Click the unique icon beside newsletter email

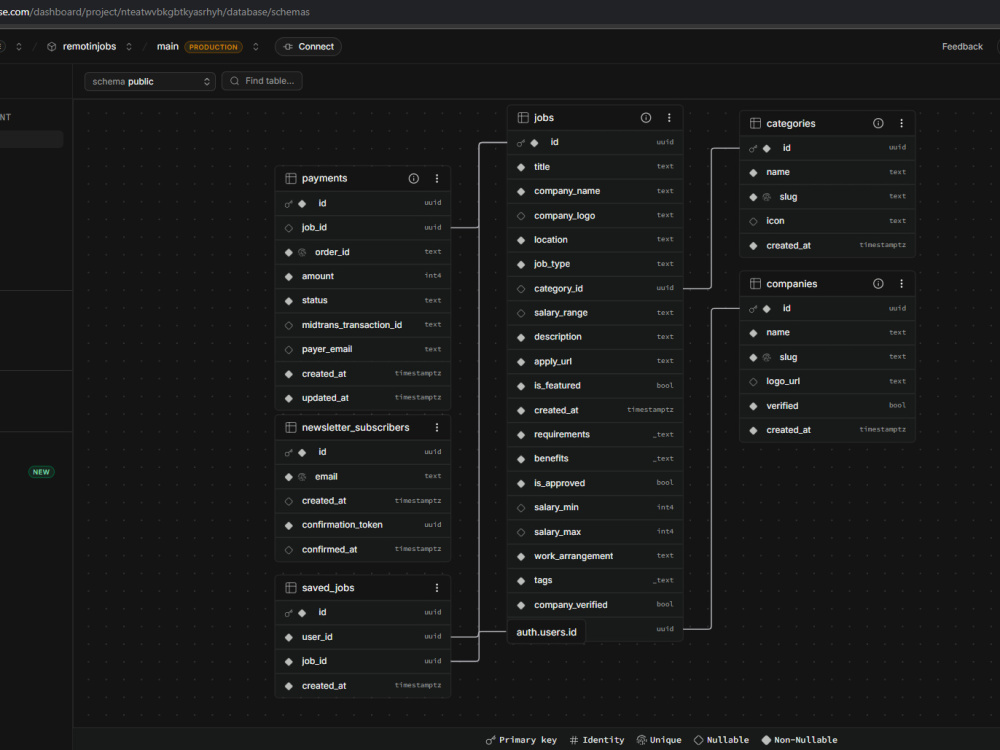coord(302,477)
